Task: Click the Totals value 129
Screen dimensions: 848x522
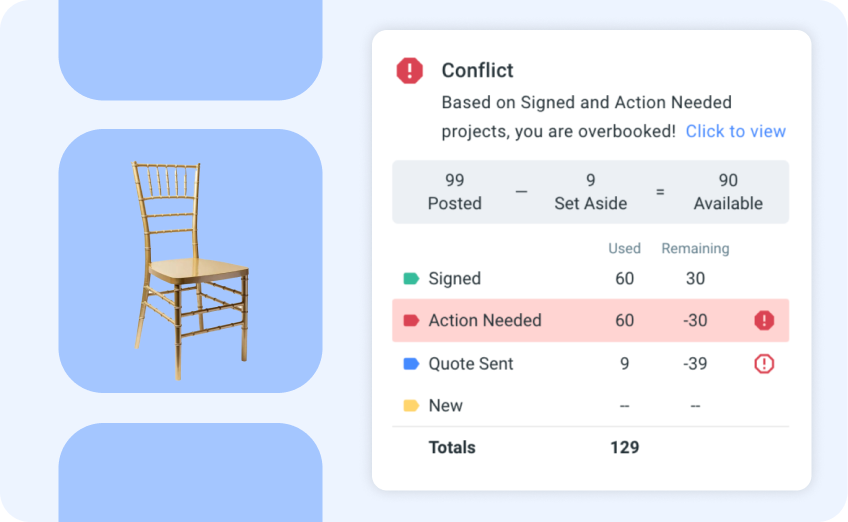Action: pyautogui.click(x=624, y=448)
